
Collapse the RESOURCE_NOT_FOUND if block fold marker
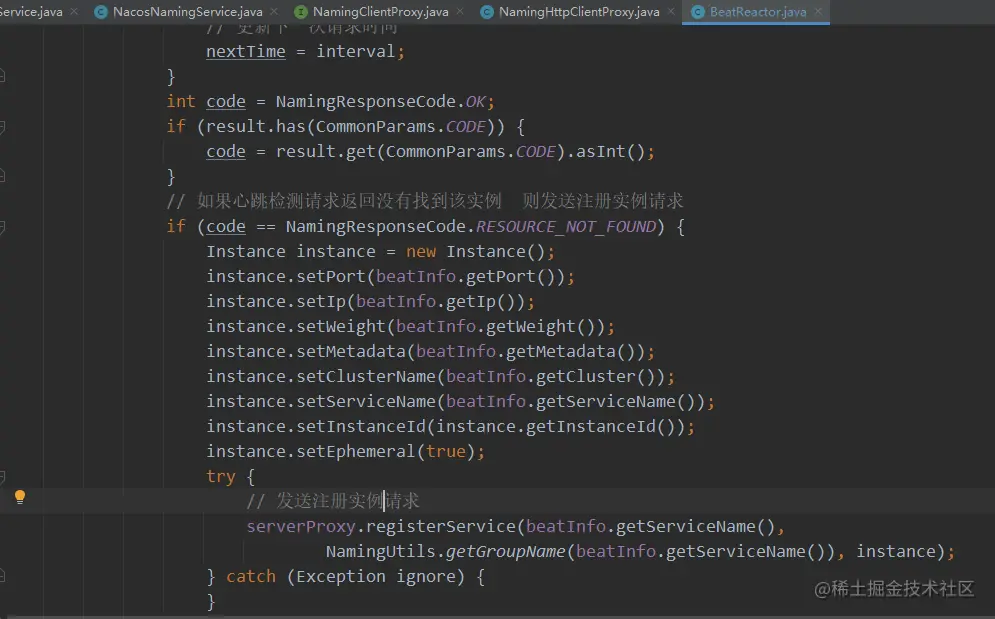[3, 227]
